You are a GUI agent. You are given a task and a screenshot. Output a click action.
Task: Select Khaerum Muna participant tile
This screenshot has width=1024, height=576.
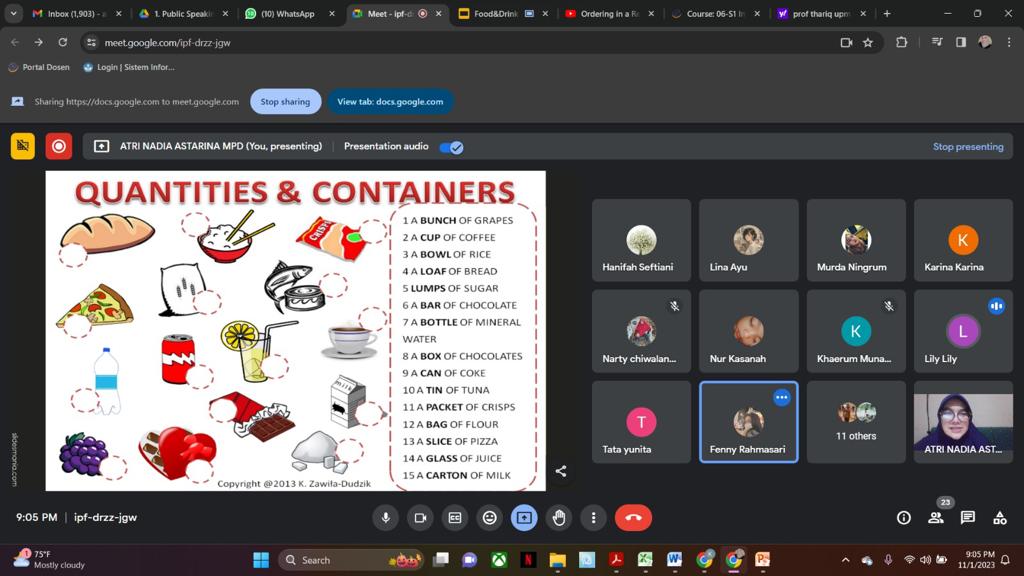(x=856, y=332)
